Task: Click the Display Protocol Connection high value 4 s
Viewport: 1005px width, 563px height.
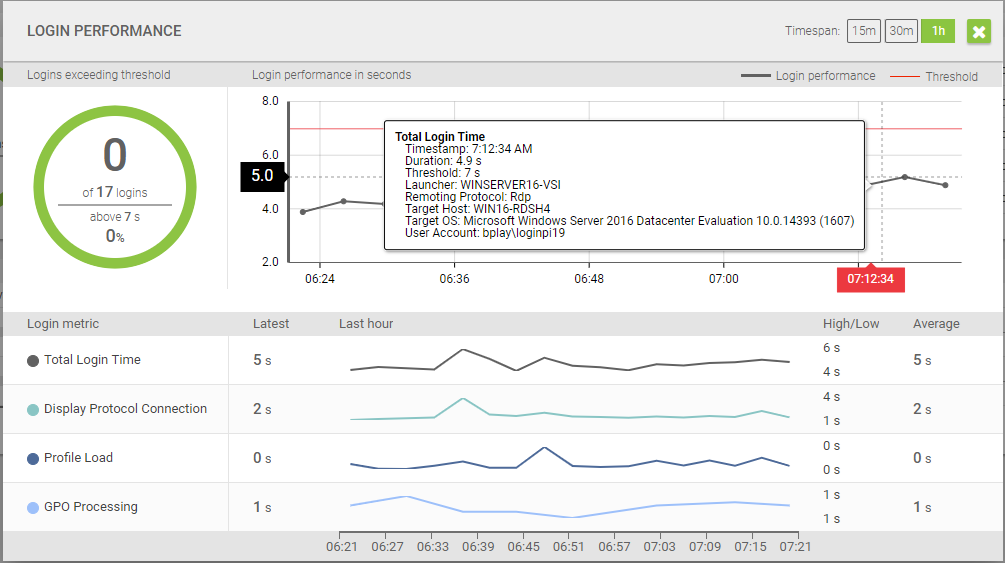Action: [831, 397]
